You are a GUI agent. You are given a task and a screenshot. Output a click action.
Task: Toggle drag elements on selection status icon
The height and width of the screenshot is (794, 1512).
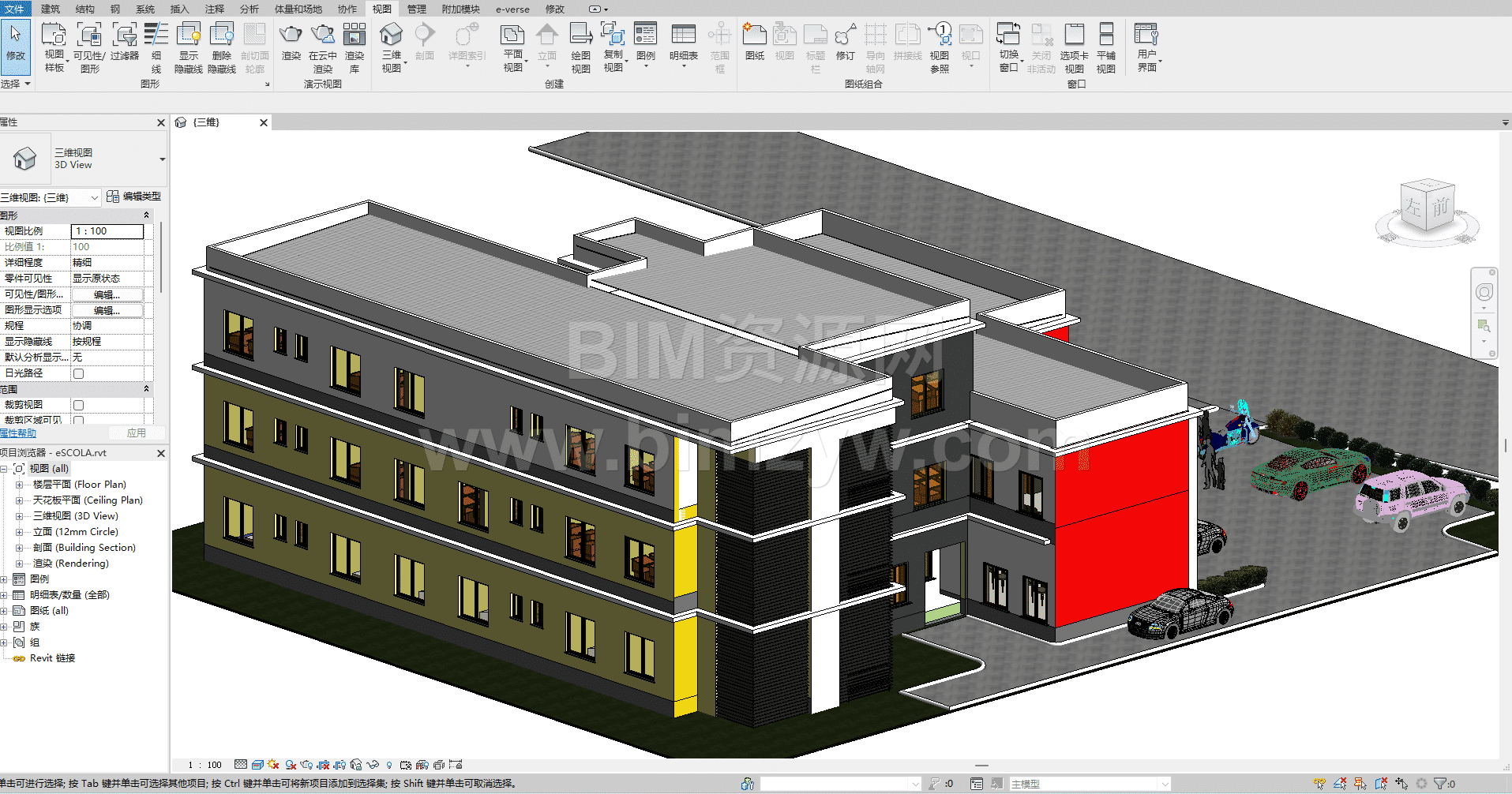click(x=1401, y=784)
